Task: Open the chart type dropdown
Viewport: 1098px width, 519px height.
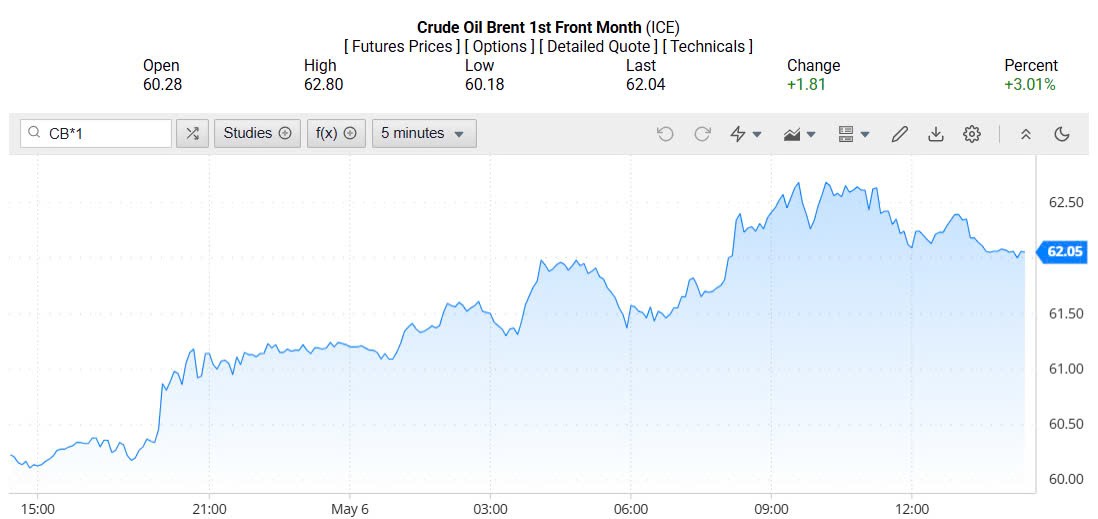Action: (x=800, y=134)
